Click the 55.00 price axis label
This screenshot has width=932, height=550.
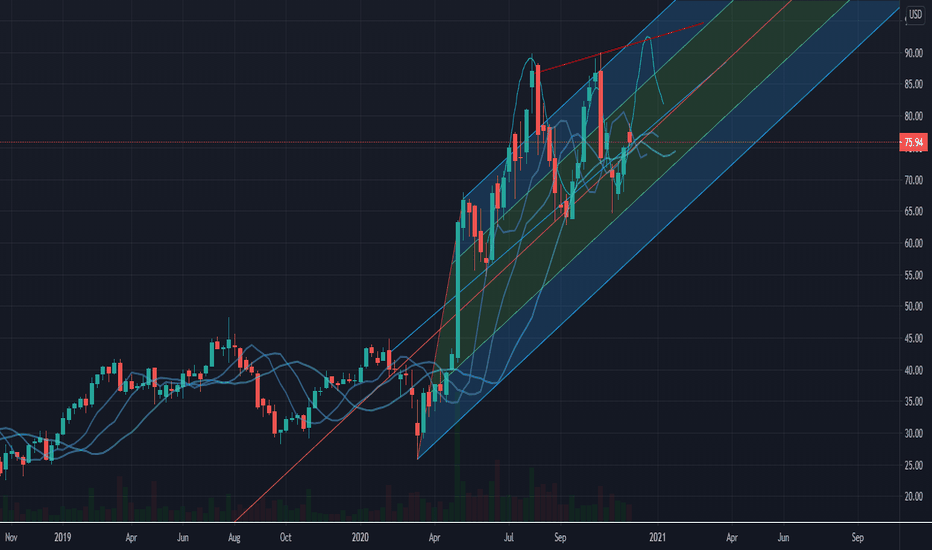[913, 275]
